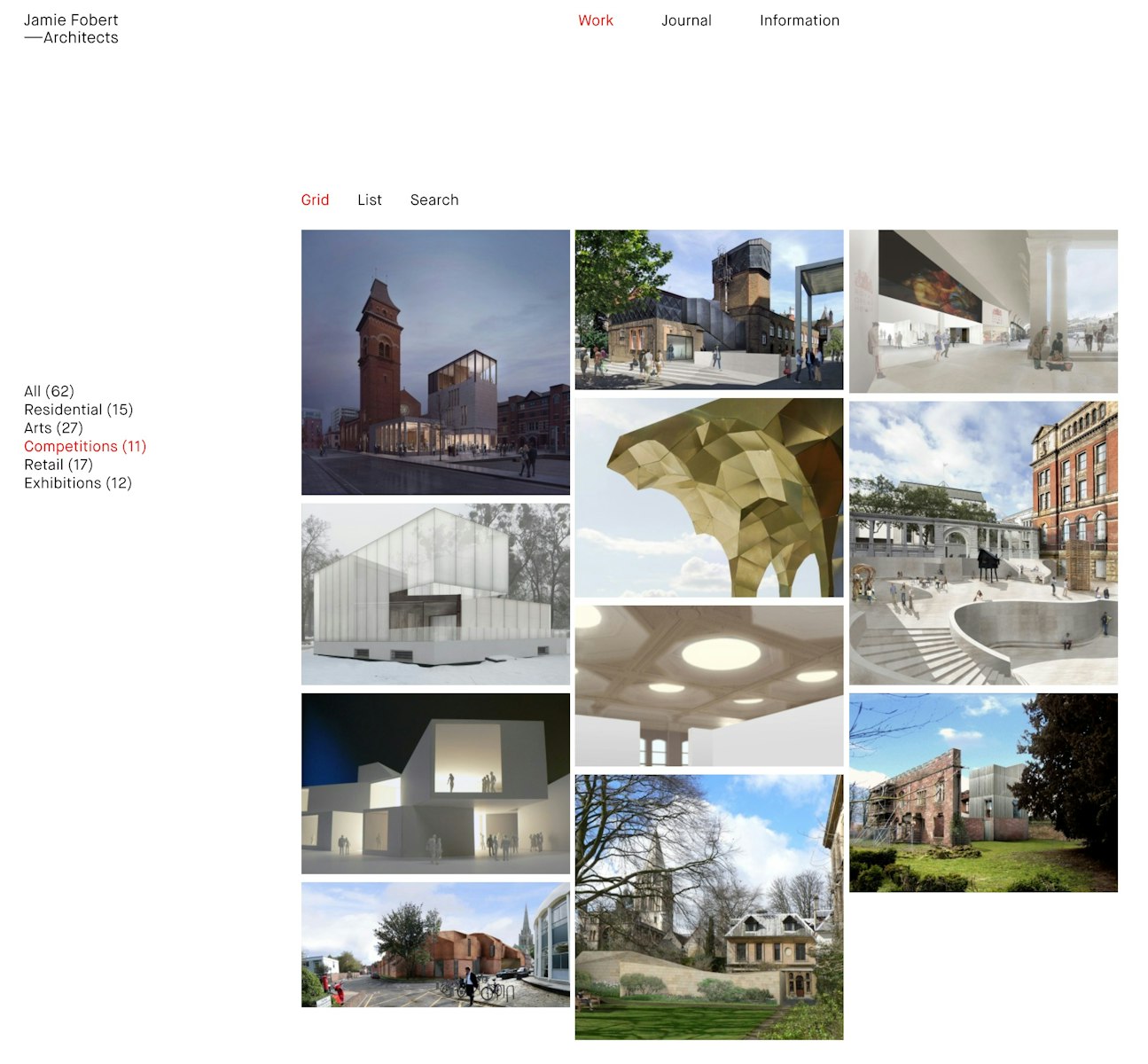Filter projects by Exhibitions (12)
The image size is (1148, 1064).
[78, 482]
